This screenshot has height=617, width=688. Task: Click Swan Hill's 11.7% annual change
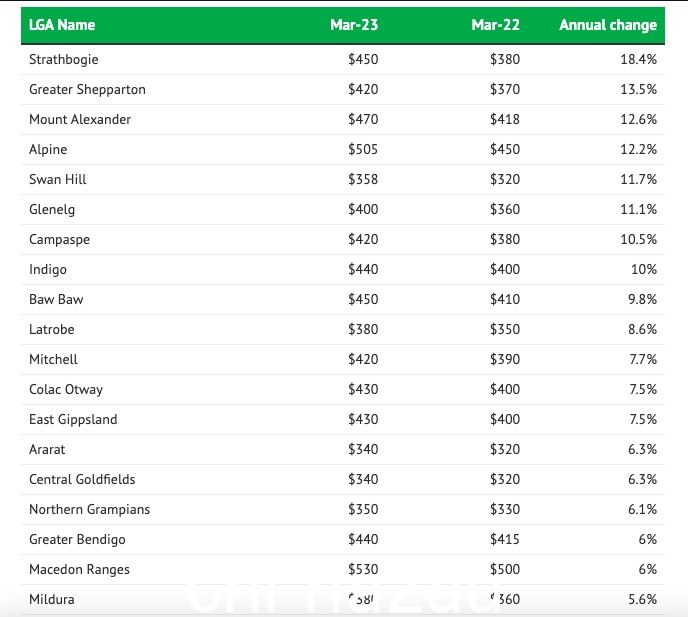638,179
